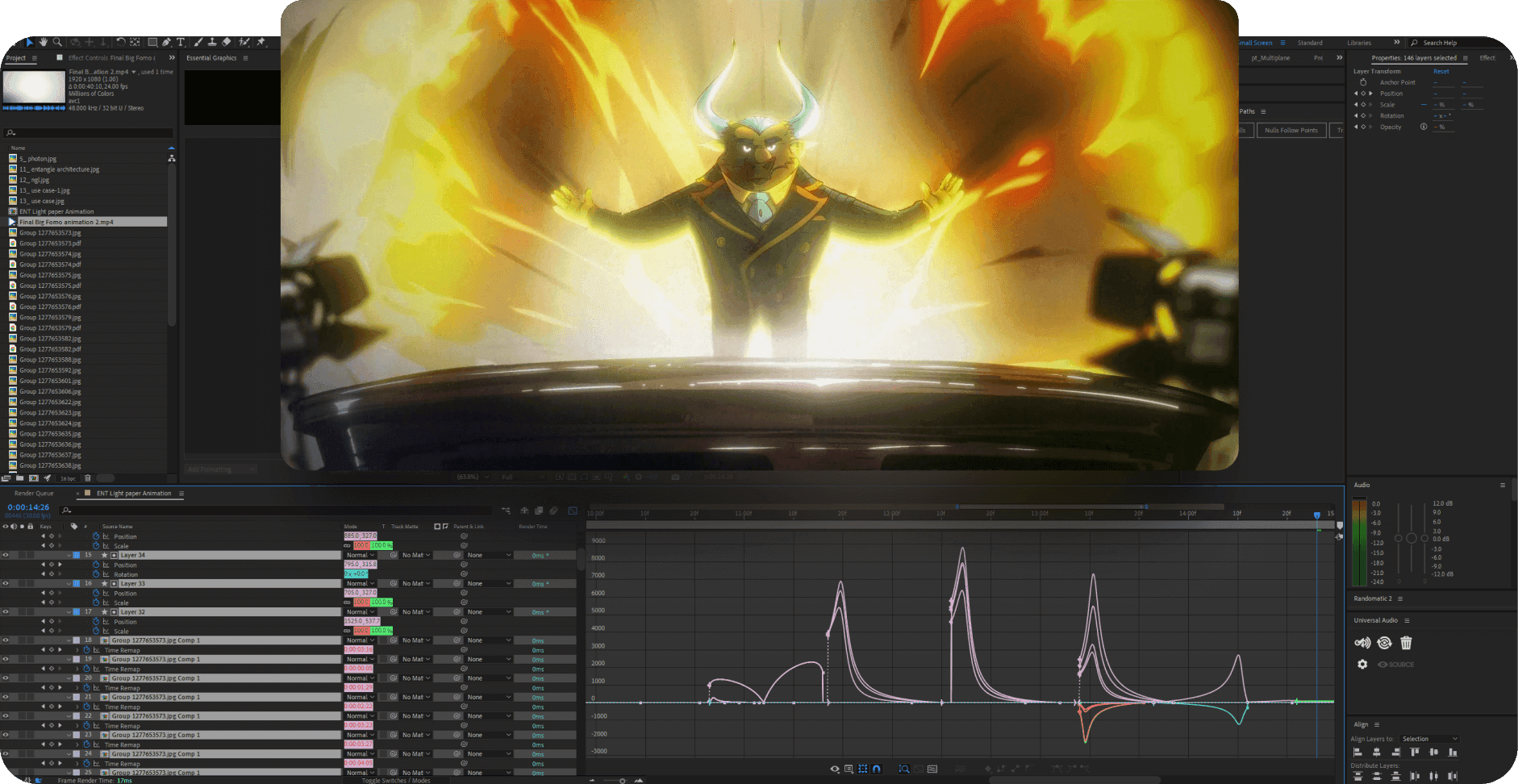The image size is (1518, 784).
Task: Select the Hand tool
Action: (x=43, y=42)
